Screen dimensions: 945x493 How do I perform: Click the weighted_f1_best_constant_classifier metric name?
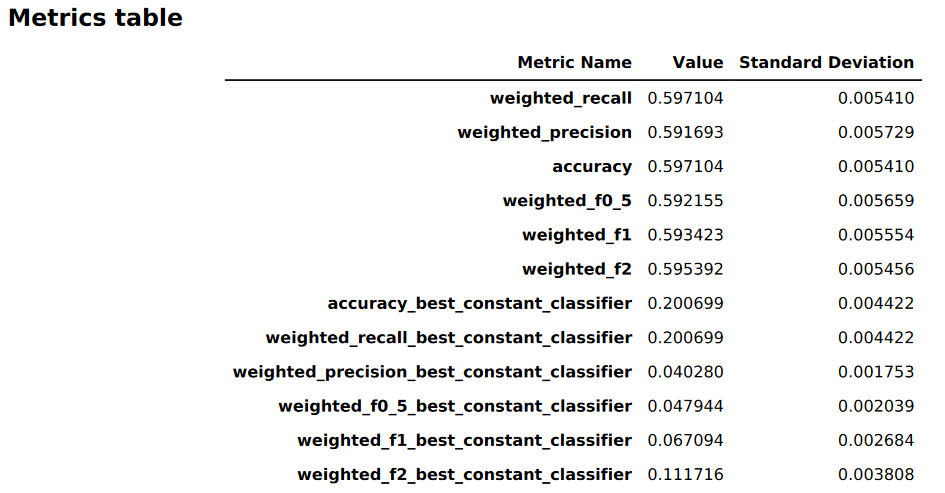tap(464, 440)
